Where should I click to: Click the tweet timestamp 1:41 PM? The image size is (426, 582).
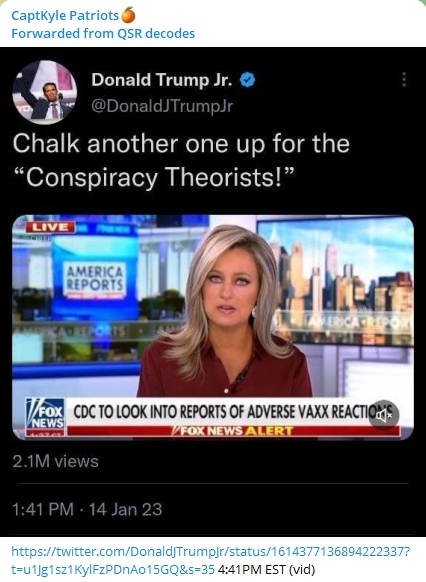click(x=43, y=509)
